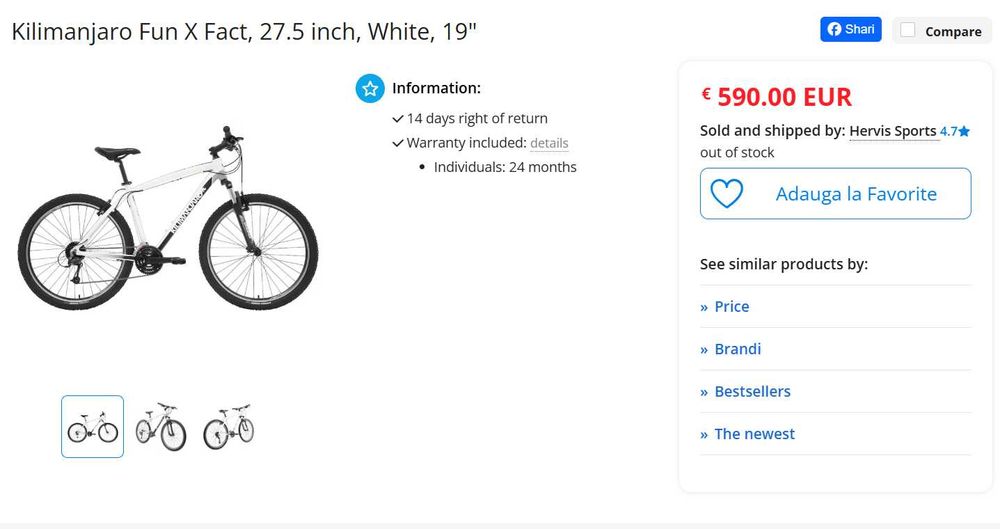See similar products by Brandi
The width and height of the screenshot is (1000, 529).
click(x=737, y=349)
